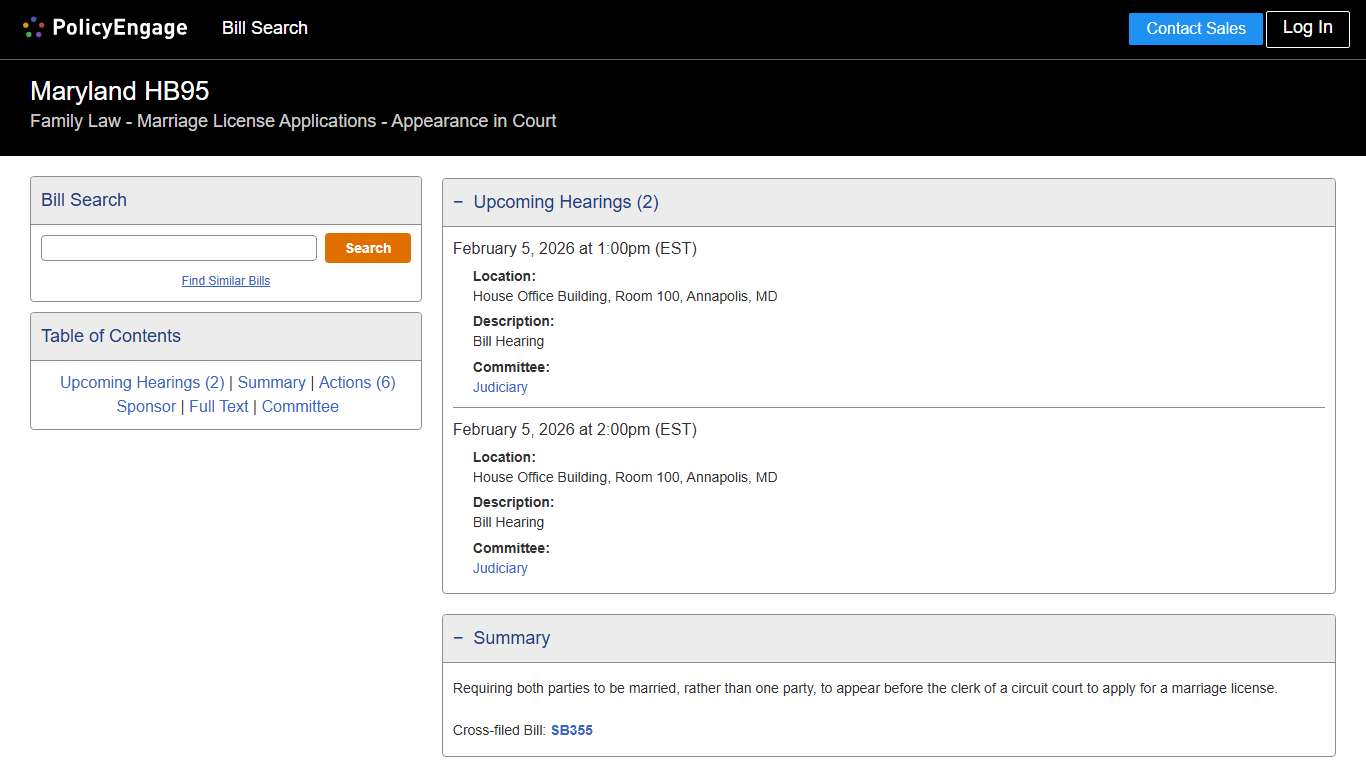1366x768 pixels.
Task: Jump to Actions (6) section link
Action: pyautogui.click(x=357, y=382)
